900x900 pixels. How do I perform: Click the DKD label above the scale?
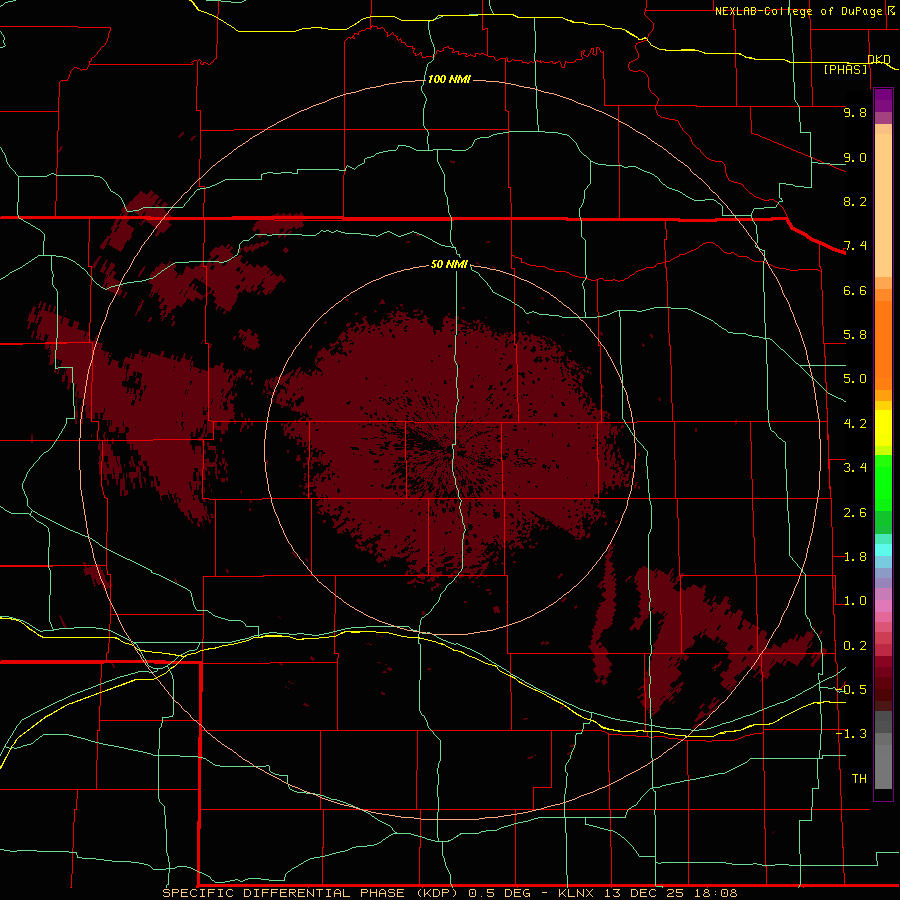tap(879, 59)
